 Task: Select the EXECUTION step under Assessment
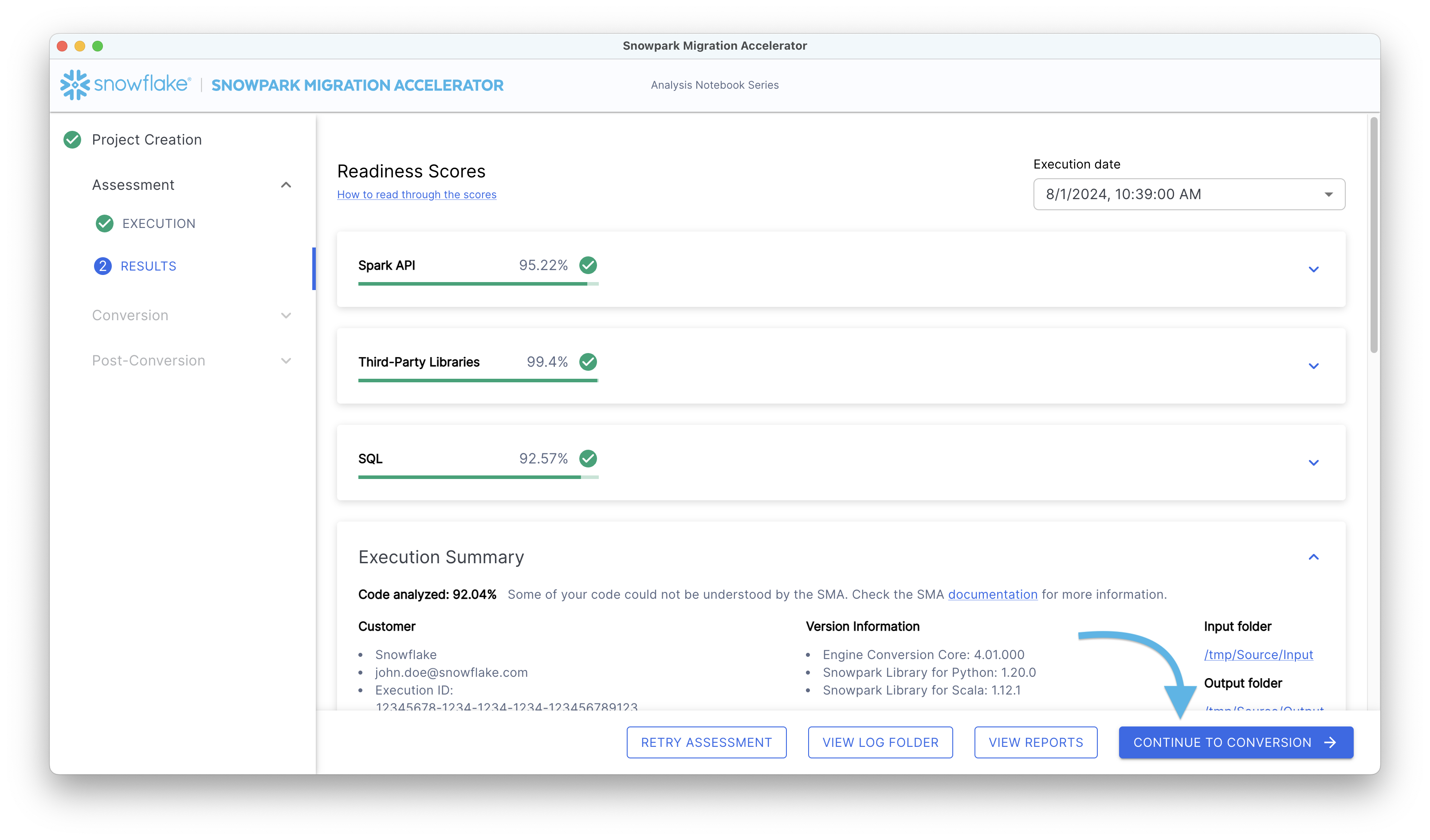tap(159, 224)
